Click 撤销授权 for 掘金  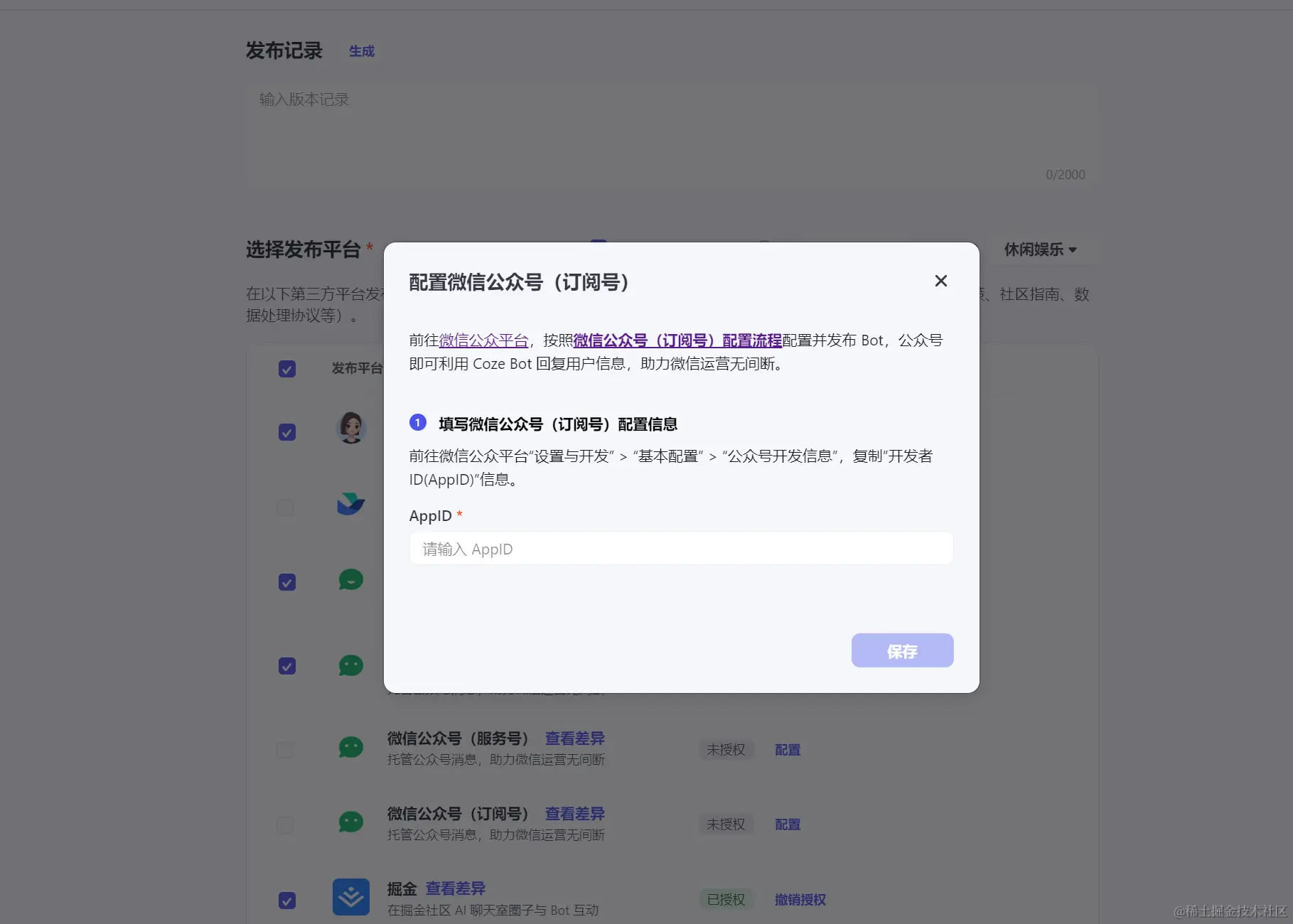pyautogui.click(x=800, y=900)
